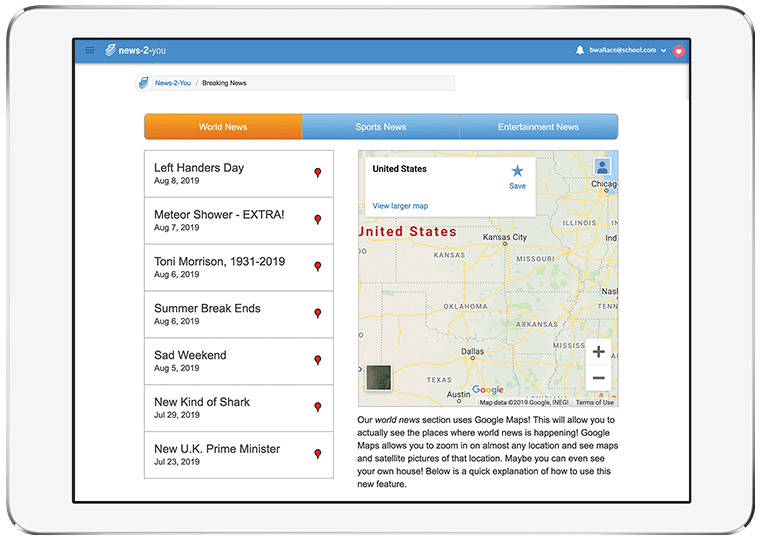This screenshot has width=760, height=540.
Task: Click the red heart icon in header
Action: click(679, 51)
